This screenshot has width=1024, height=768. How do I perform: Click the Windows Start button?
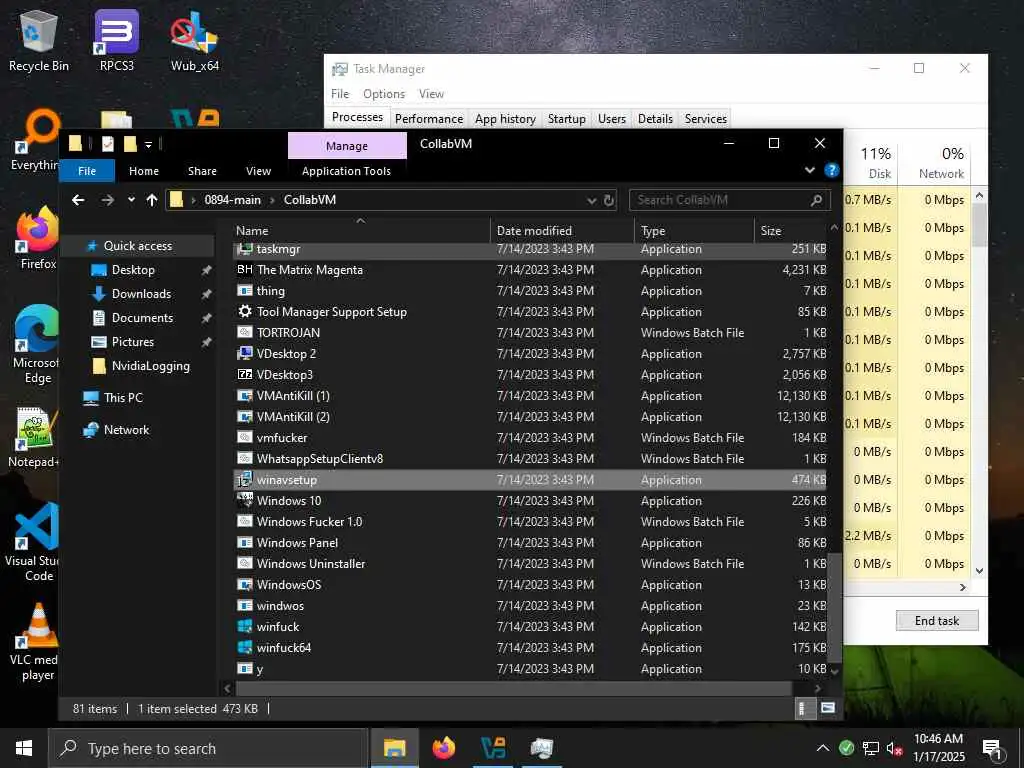point(24,748)
